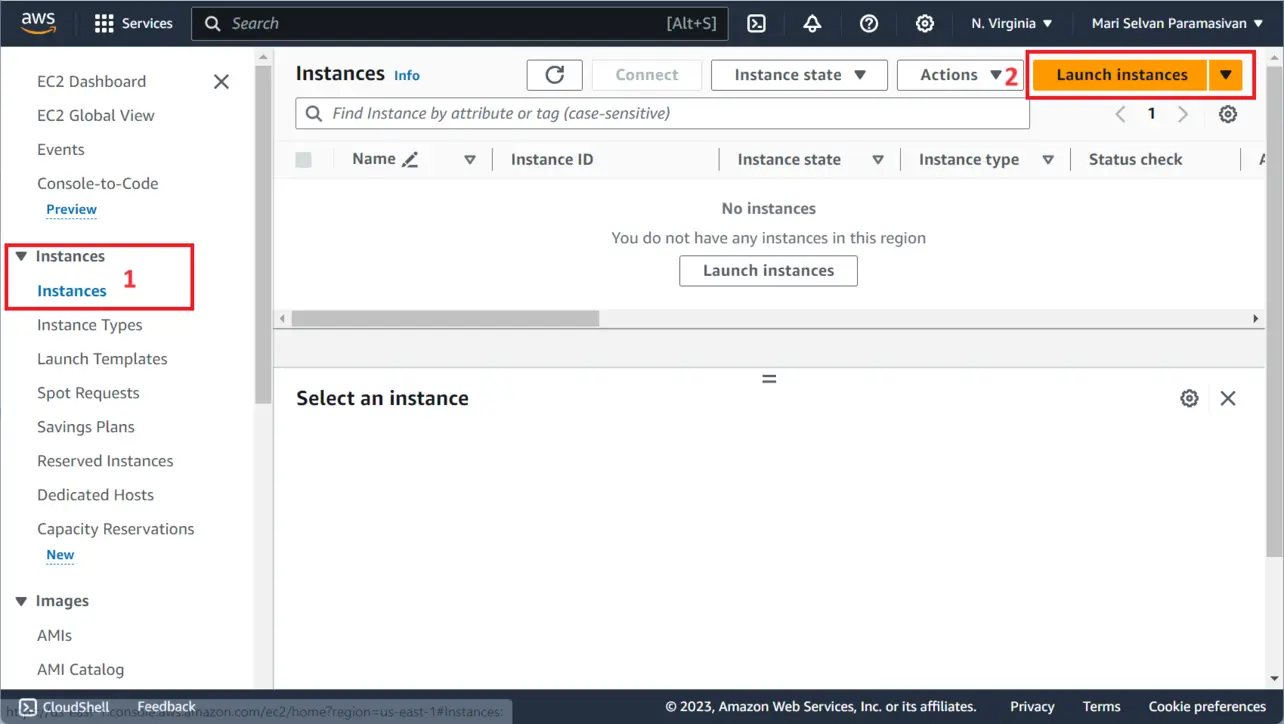This screenshot has width=1284, height=724.
Task: Go to previous page of instances
Action: 1120,114
